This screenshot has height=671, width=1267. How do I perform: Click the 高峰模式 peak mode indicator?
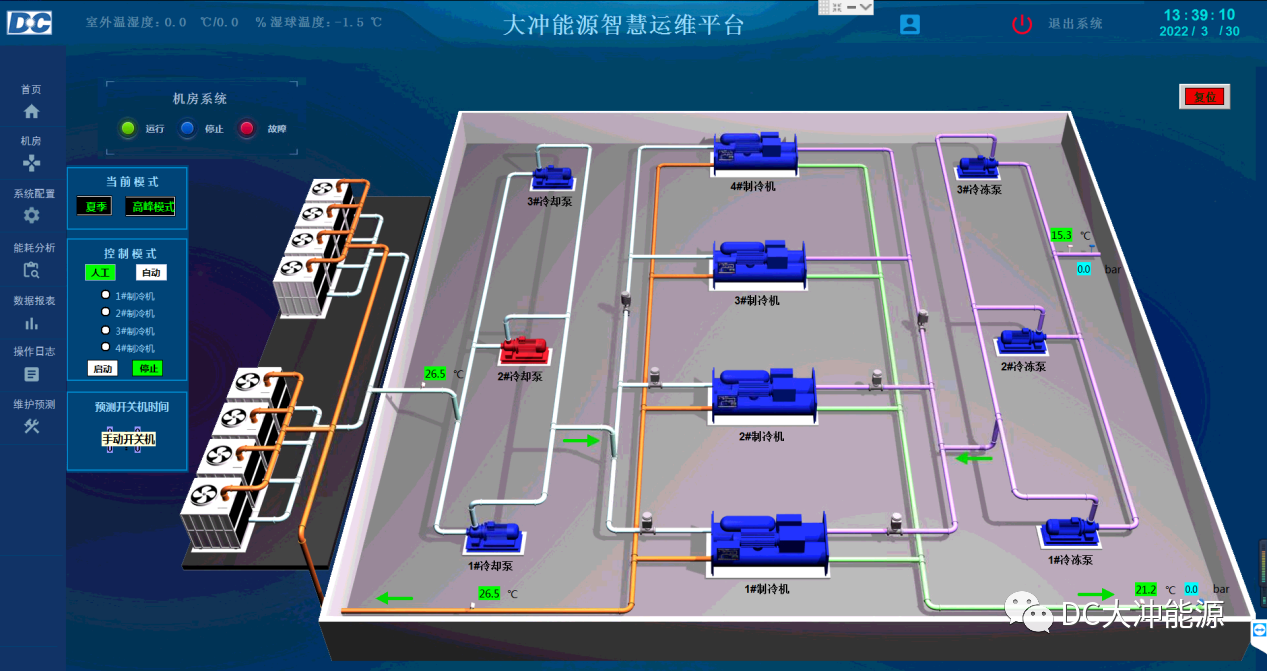coord(151,207)
